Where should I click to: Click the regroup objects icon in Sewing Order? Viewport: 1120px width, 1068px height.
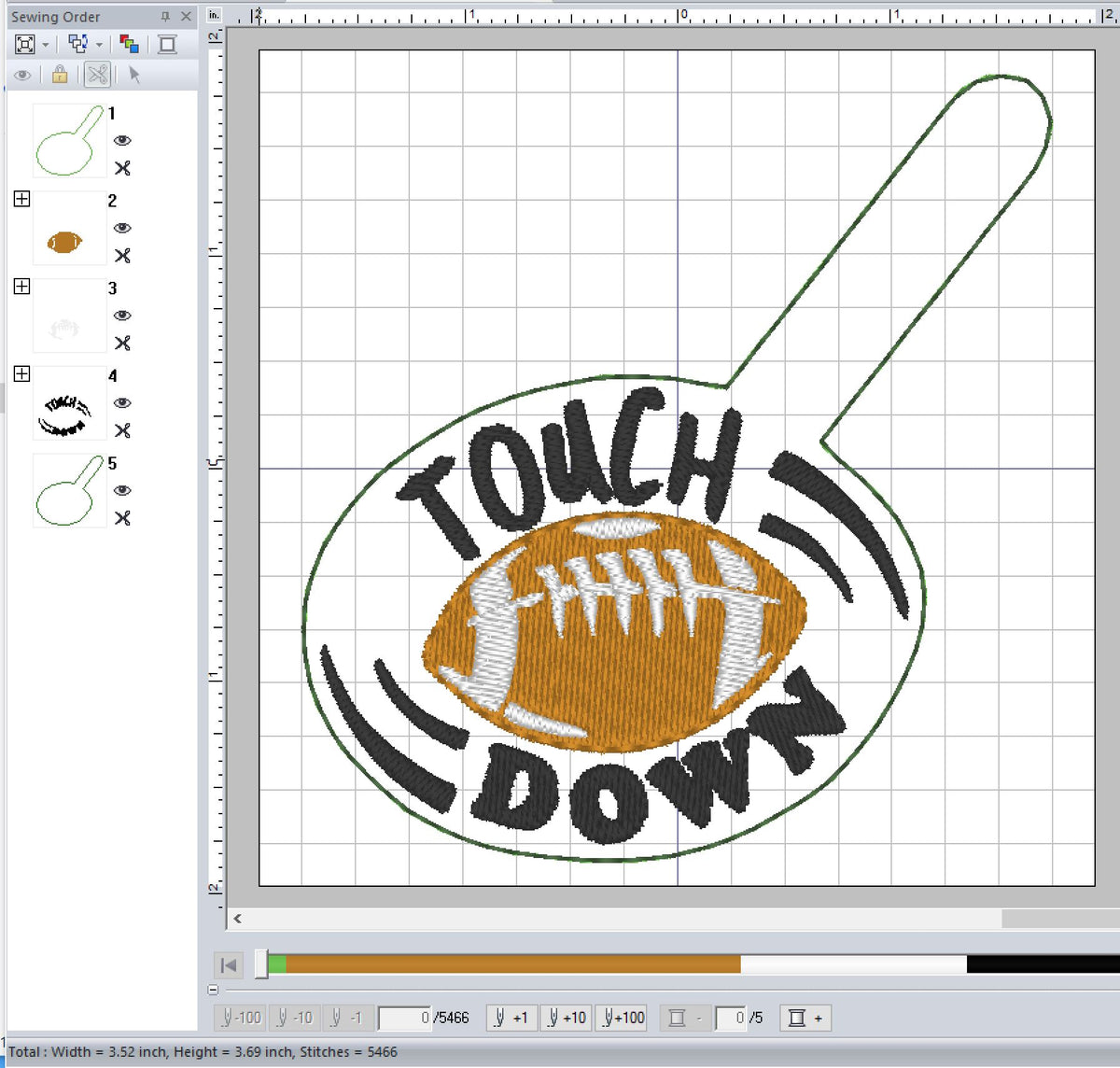coord(77,44)
